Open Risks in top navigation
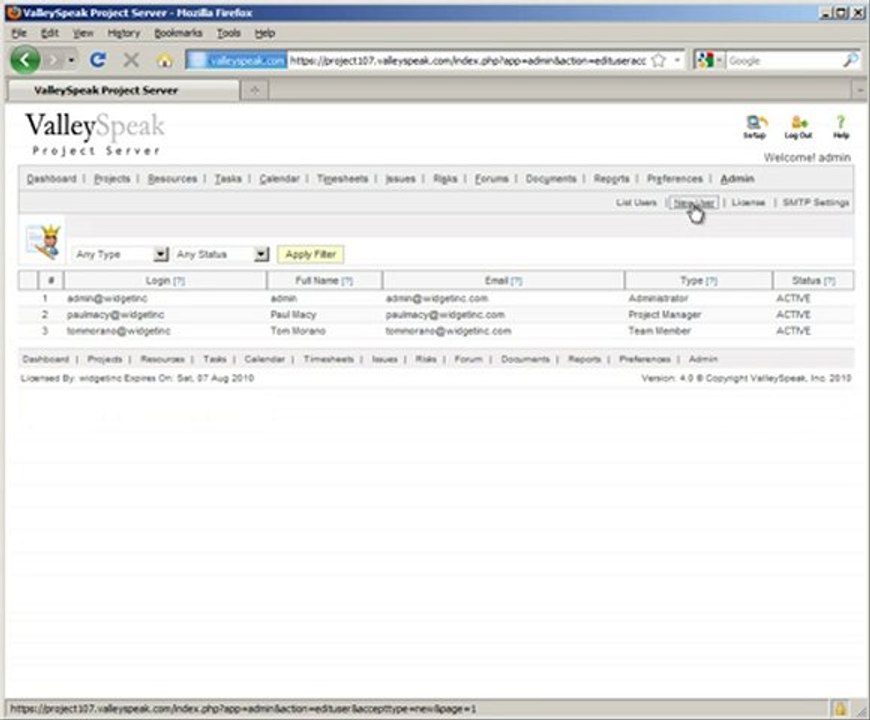 [445, 179]
